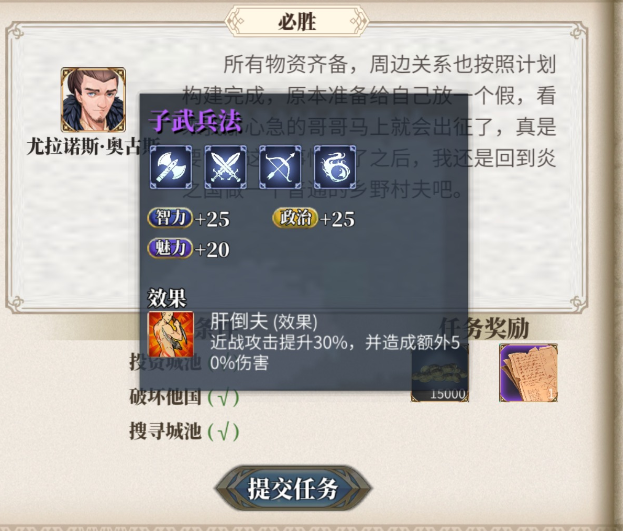This screenshot has height=531, width=623.
Task: Click the 提交任务 submit quest button
Action: (x=293, y=488)
